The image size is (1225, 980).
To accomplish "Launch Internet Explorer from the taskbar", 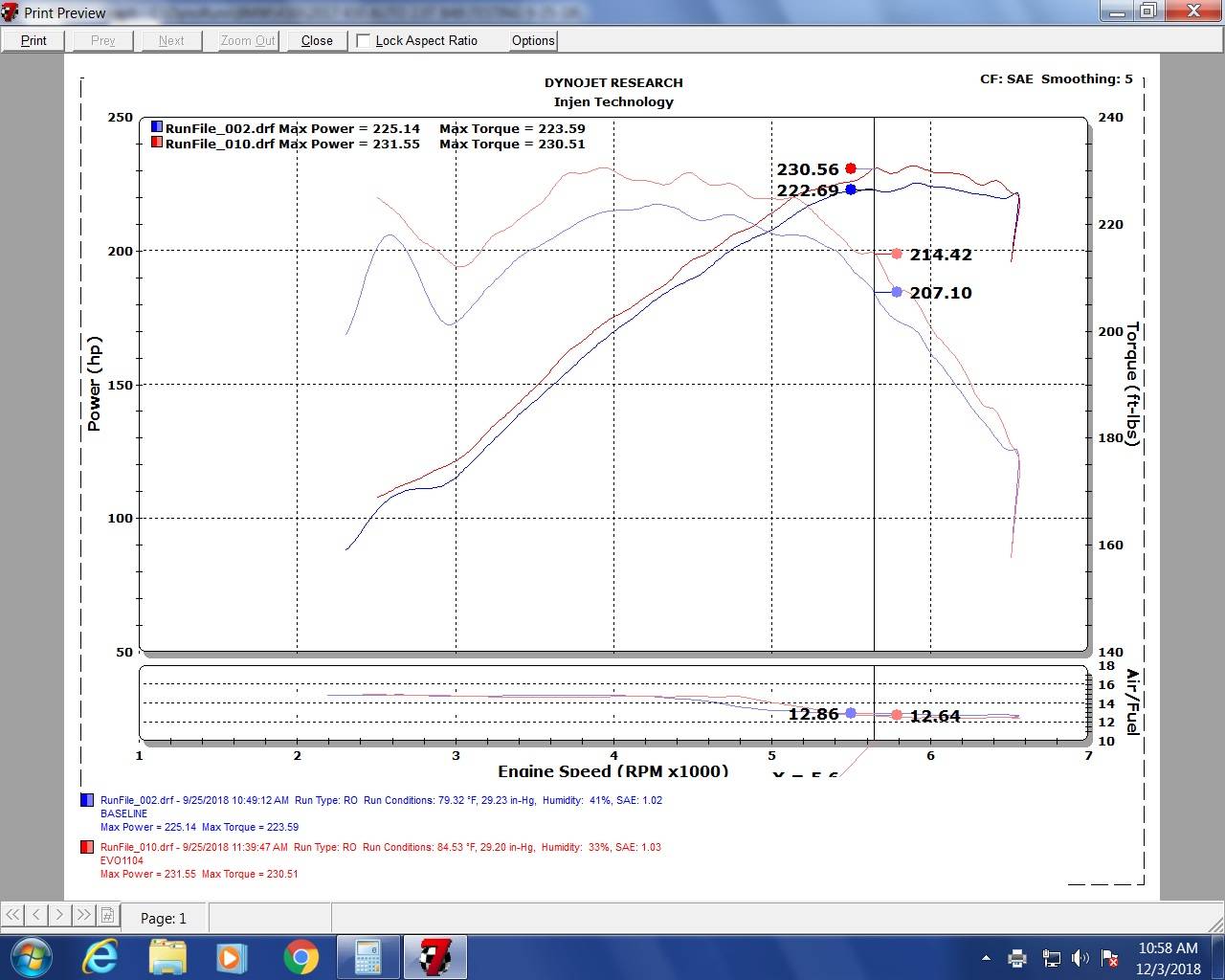I will 100,957.
